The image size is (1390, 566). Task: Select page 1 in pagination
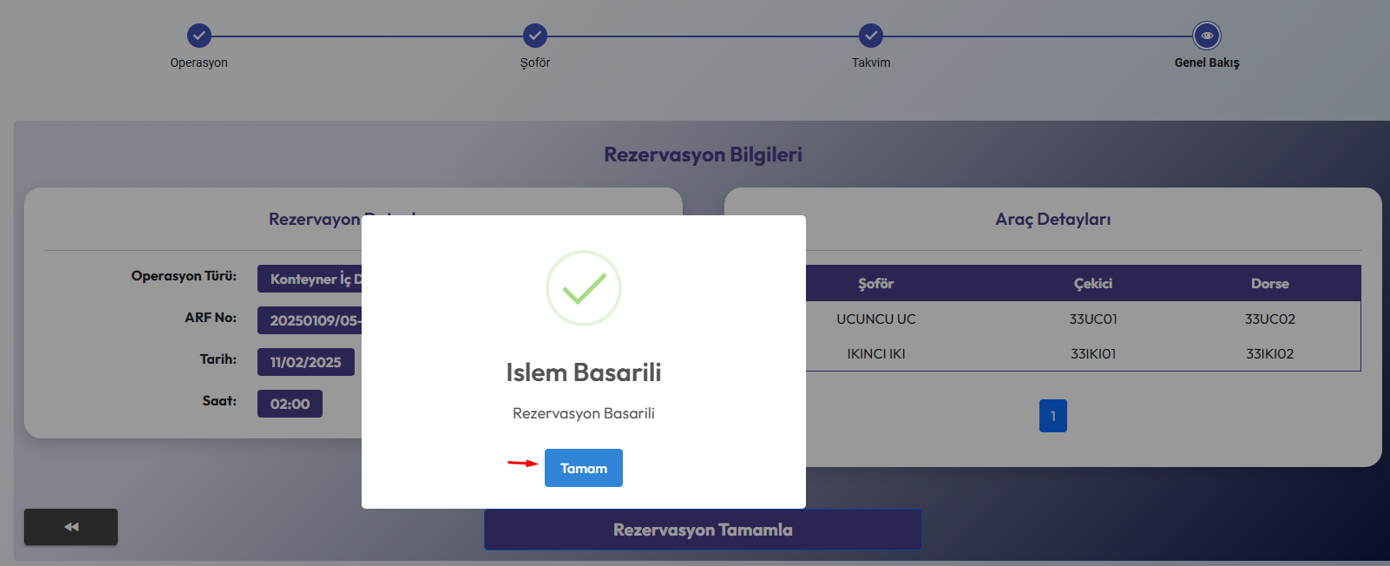(x=1052, y=416)
